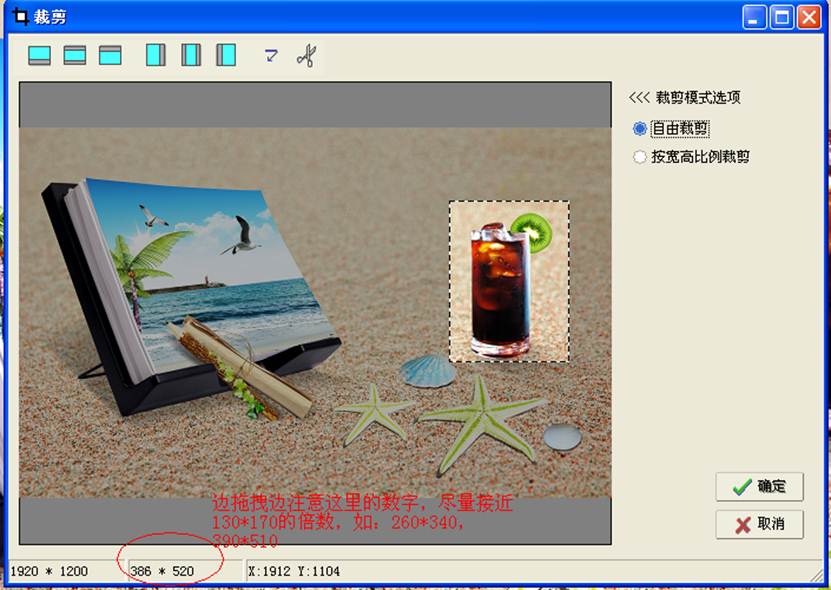Confirm the crop with the 确定 button
831x590 pixels.
tap(759, 487)
